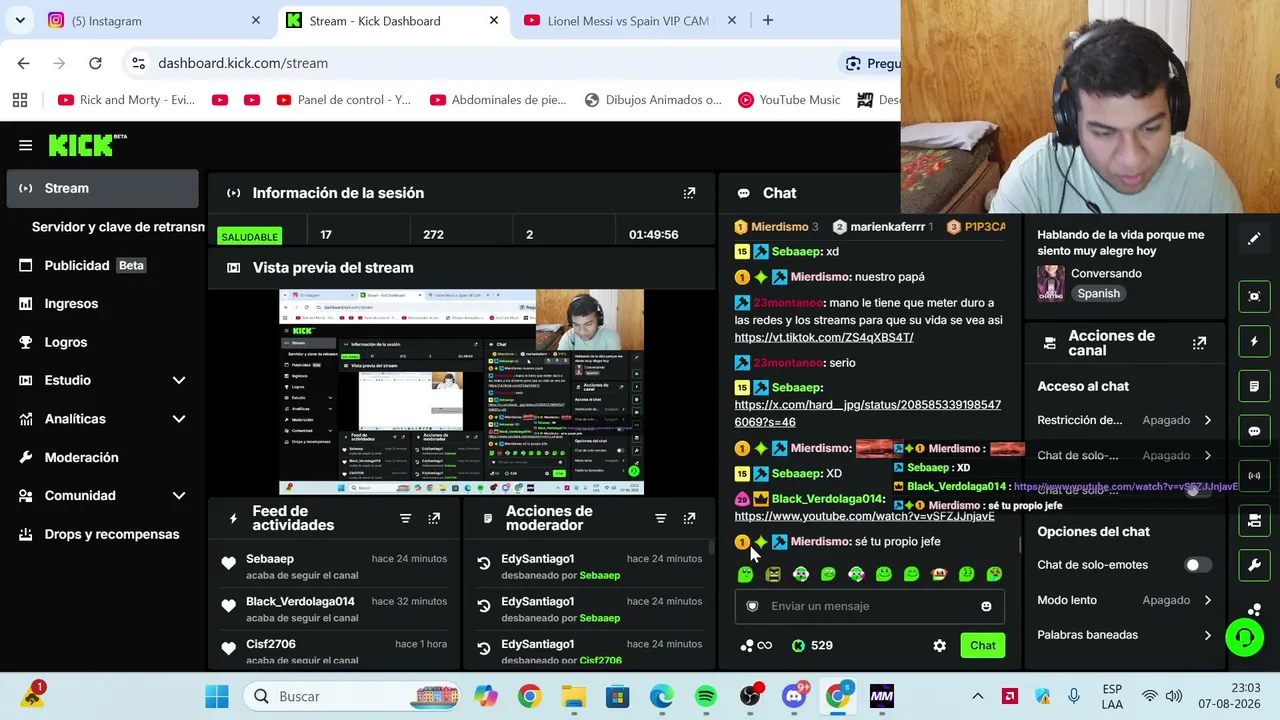Show hidden system tray icons
The width and height of the screenshot is (1280, 720).
tap(978, 696)
